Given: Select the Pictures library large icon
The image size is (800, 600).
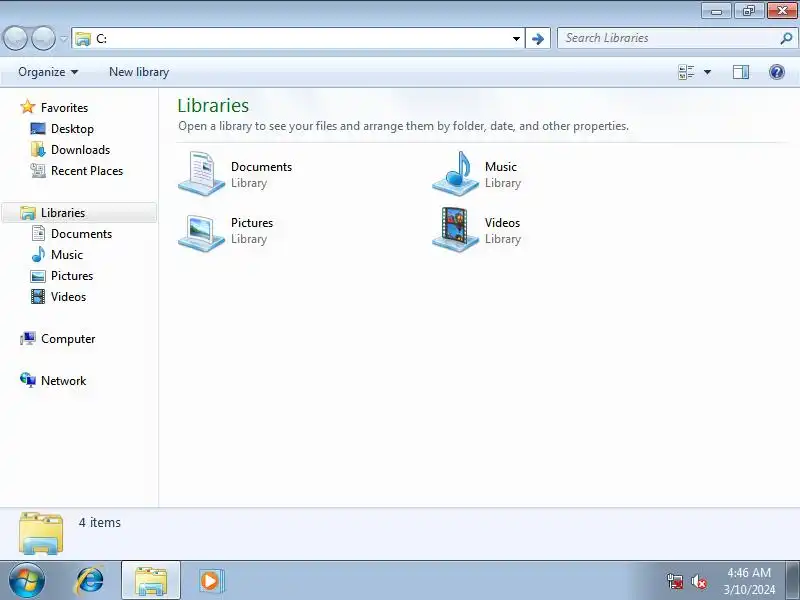Looking at the screenshot, I should 201,233.
